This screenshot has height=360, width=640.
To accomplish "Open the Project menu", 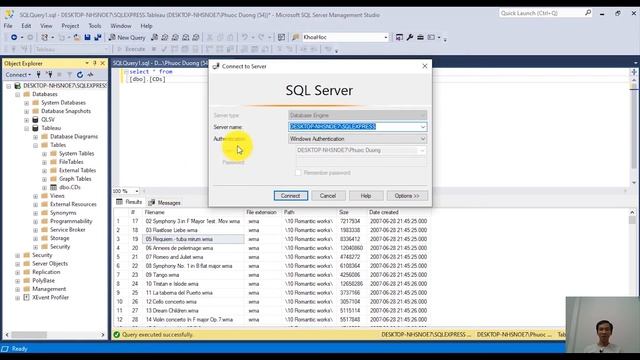I will [x=70, y=26].
